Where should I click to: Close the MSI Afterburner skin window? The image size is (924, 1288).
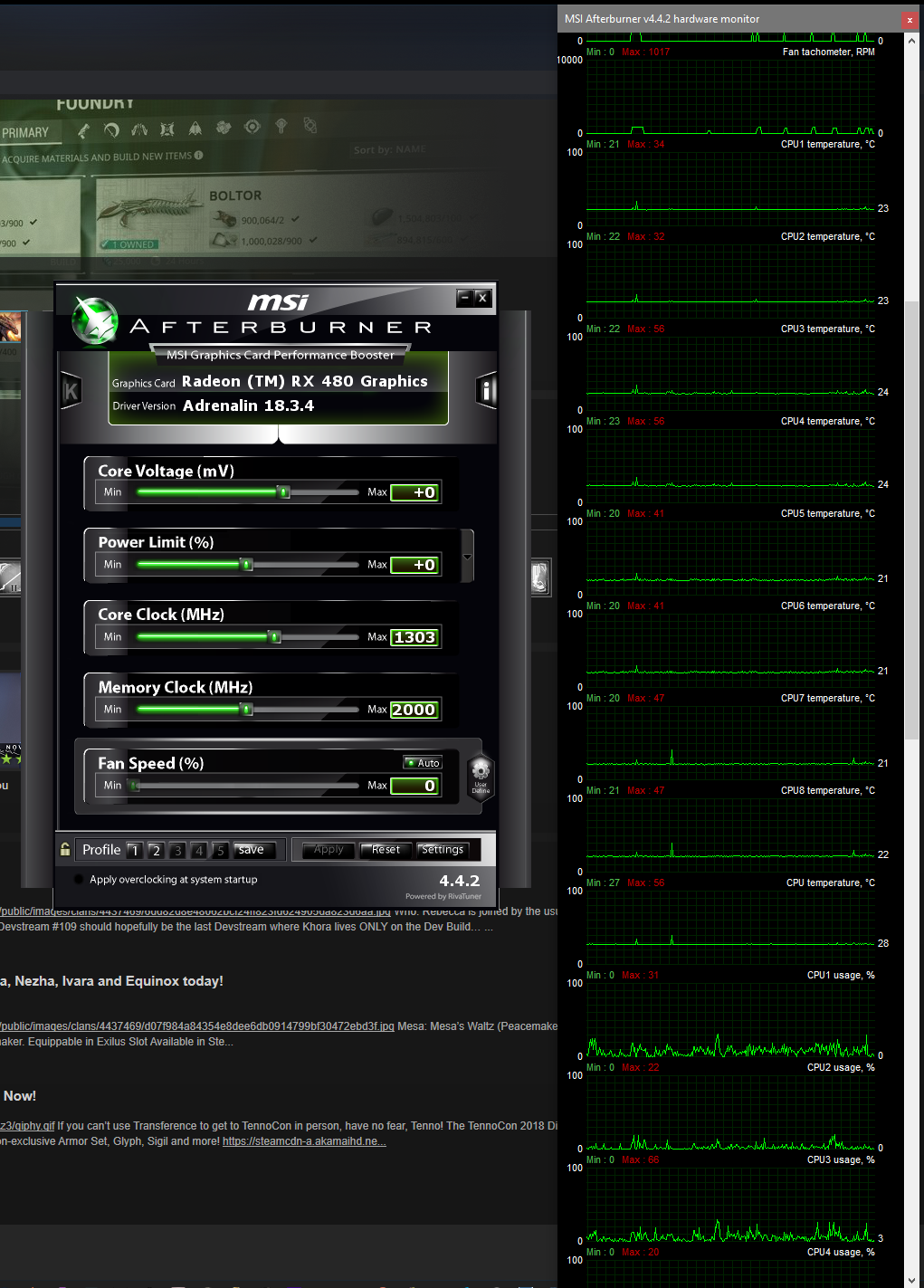click(482, 297)
